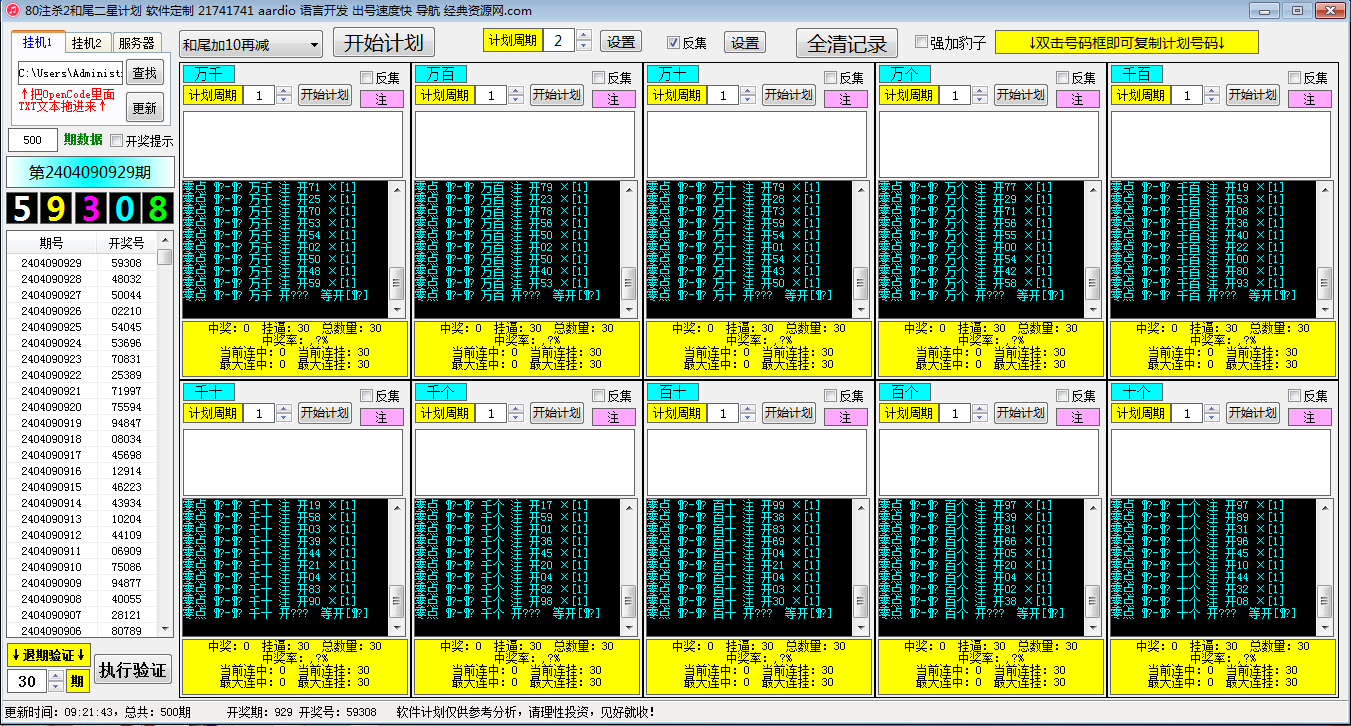Click the 期号 column header
The width and height of the screenshot is (1351, 726).
[51, 243]
